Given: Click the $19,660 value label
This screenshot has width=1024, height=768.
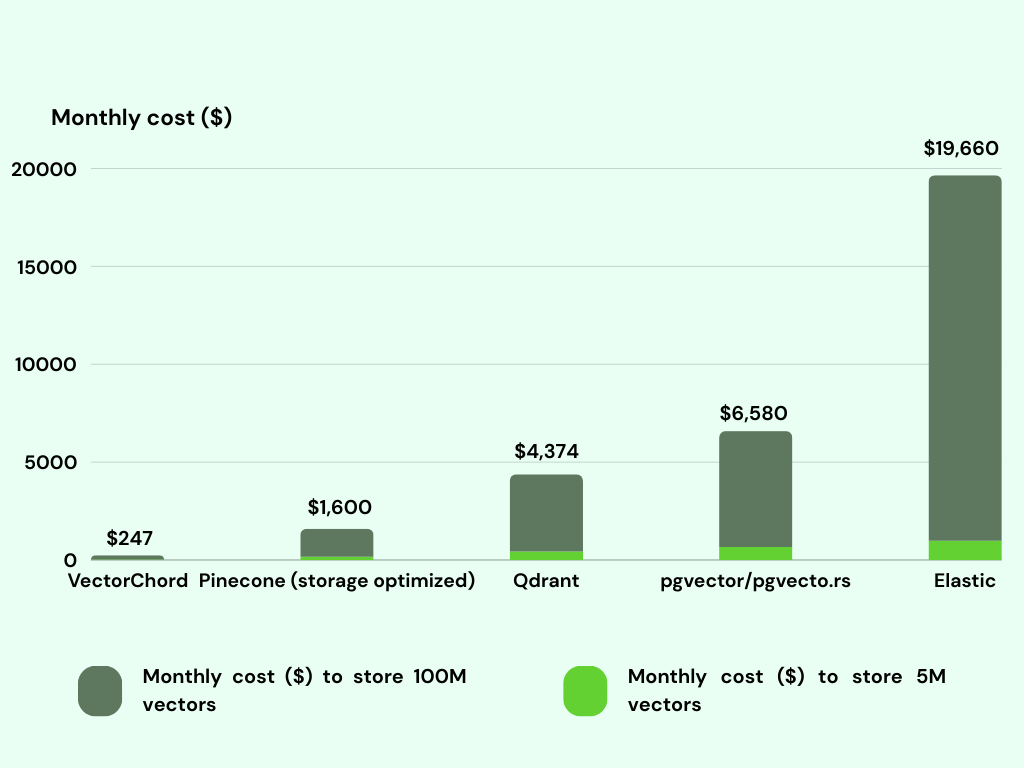Looking at the screenshot, I should click(961, 149).
